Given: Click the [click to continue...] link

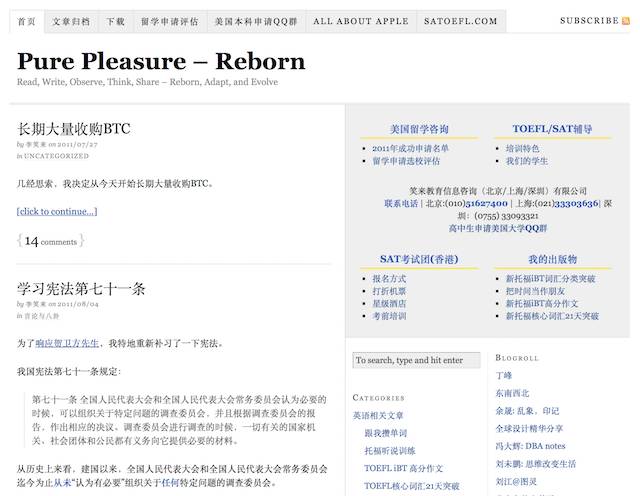Looking at the screenshot, I should 57,211.
